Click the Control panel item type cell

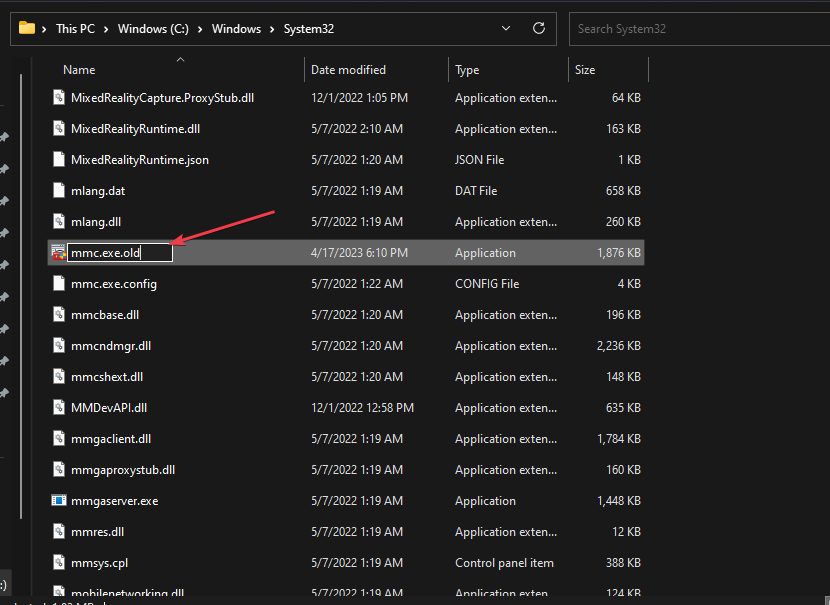504,563
